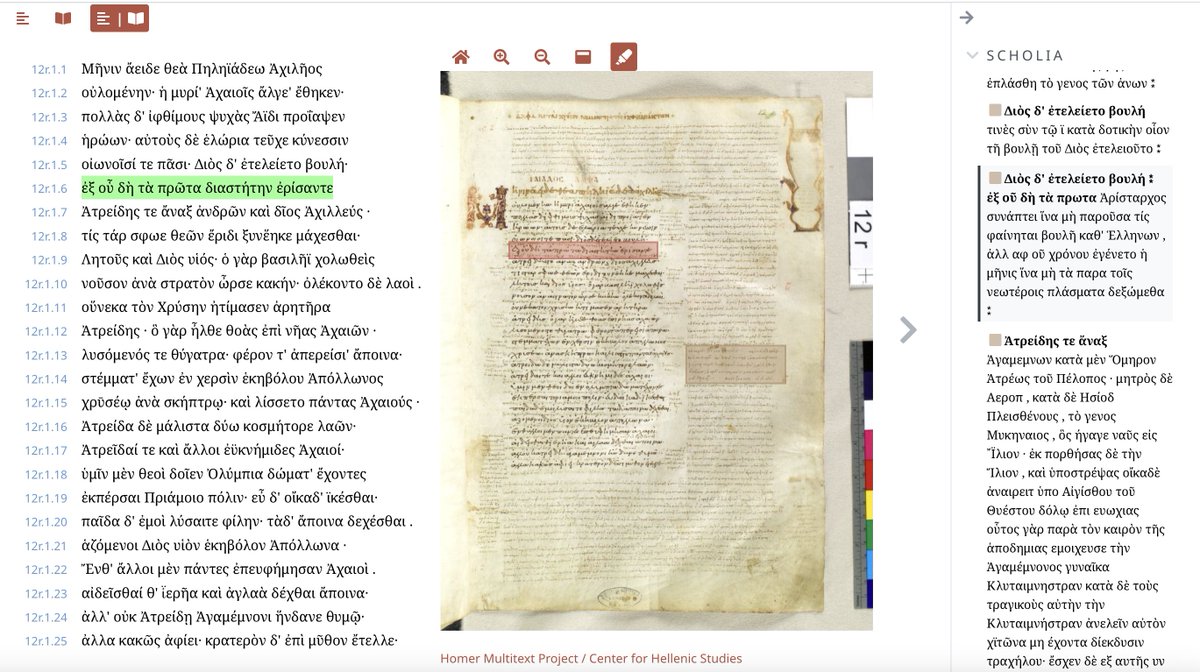This screenshot has width=1200, height=672.
Task: Select line starting ἡρώων· αὐτοὺς δὲ
Action: 215,141
